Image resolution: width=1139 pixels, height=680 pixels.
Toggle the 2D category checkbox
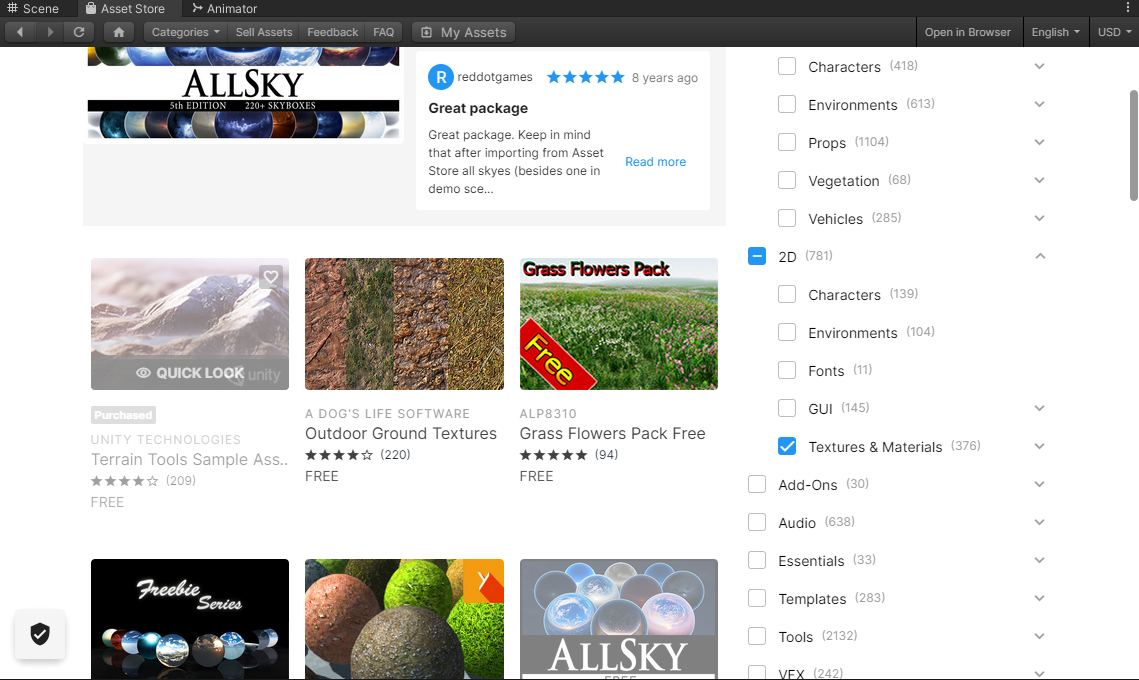(x=757, y=256)
